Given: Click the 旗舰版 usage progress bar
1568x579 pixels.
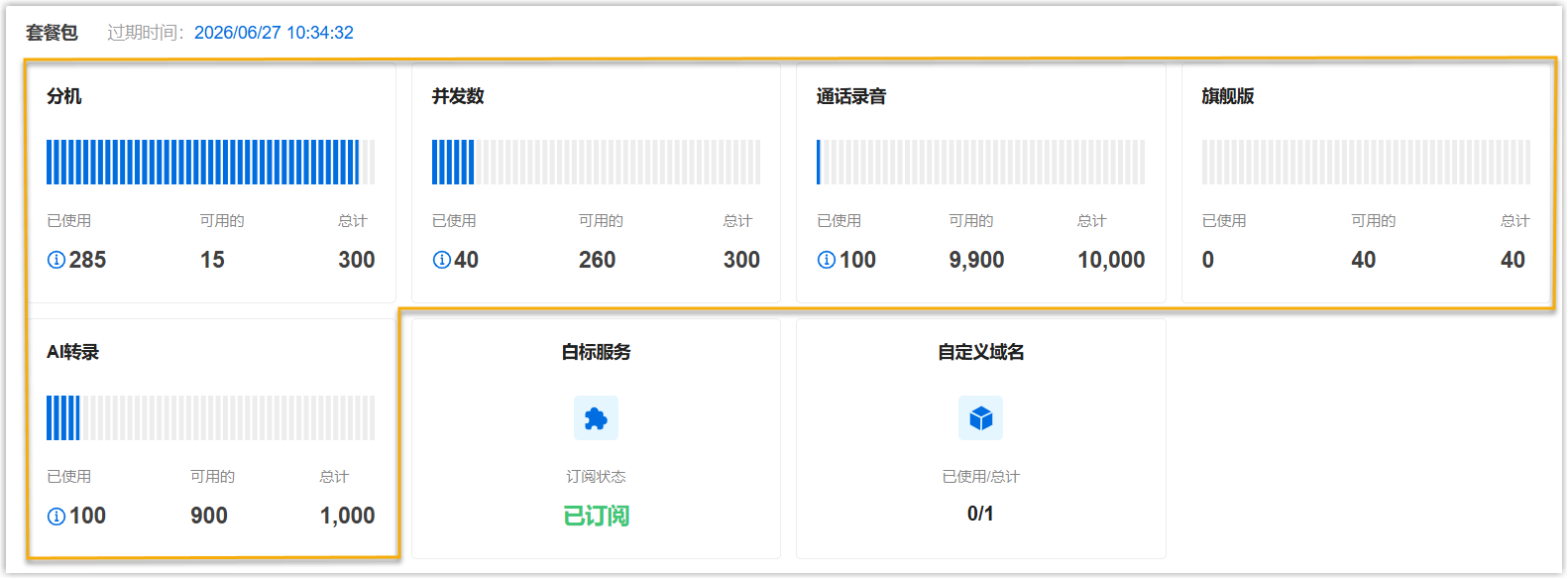Looking at the screenshot, I should click(x=1365, y=163).
